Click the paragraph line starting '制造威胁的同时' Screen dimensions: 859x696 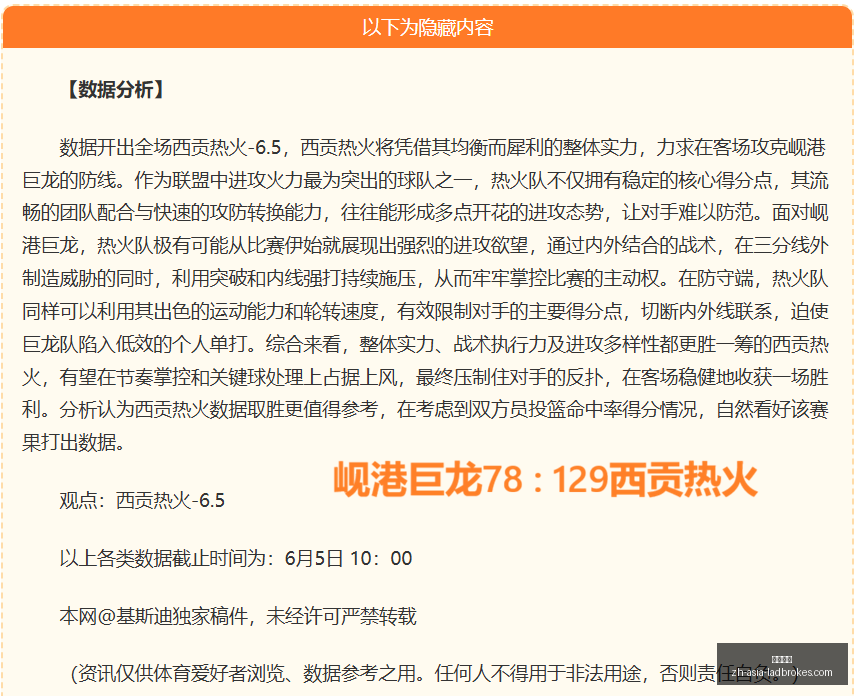click(x=425, y=278)
